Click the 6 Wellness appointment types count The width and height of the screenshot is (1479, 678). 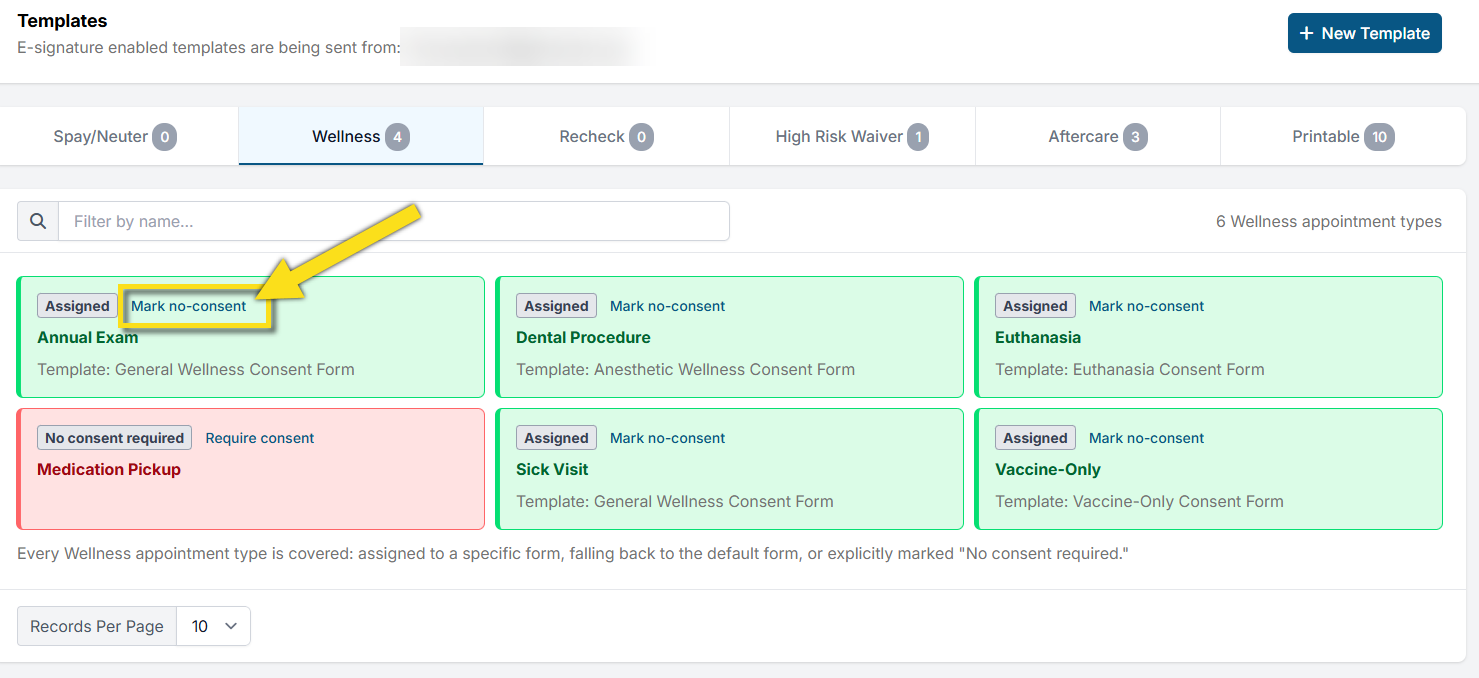(1329, 221)
